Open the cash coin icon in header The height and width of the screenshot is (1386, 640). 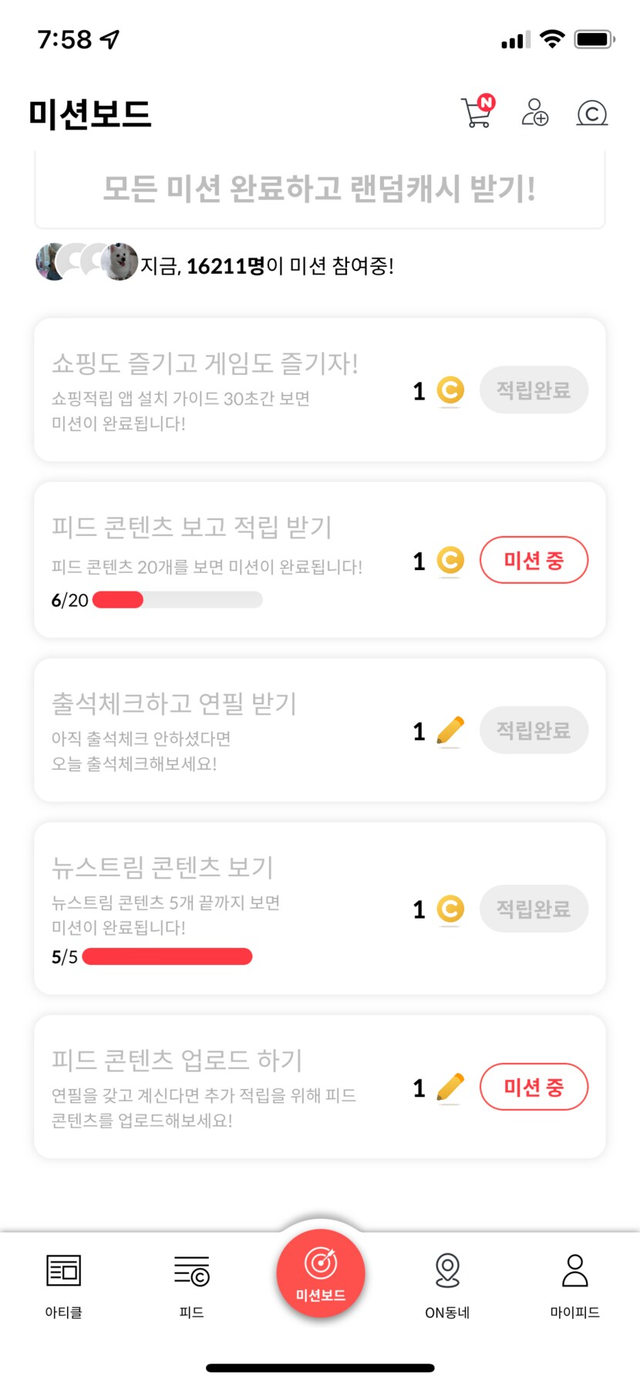pos(592,113)
